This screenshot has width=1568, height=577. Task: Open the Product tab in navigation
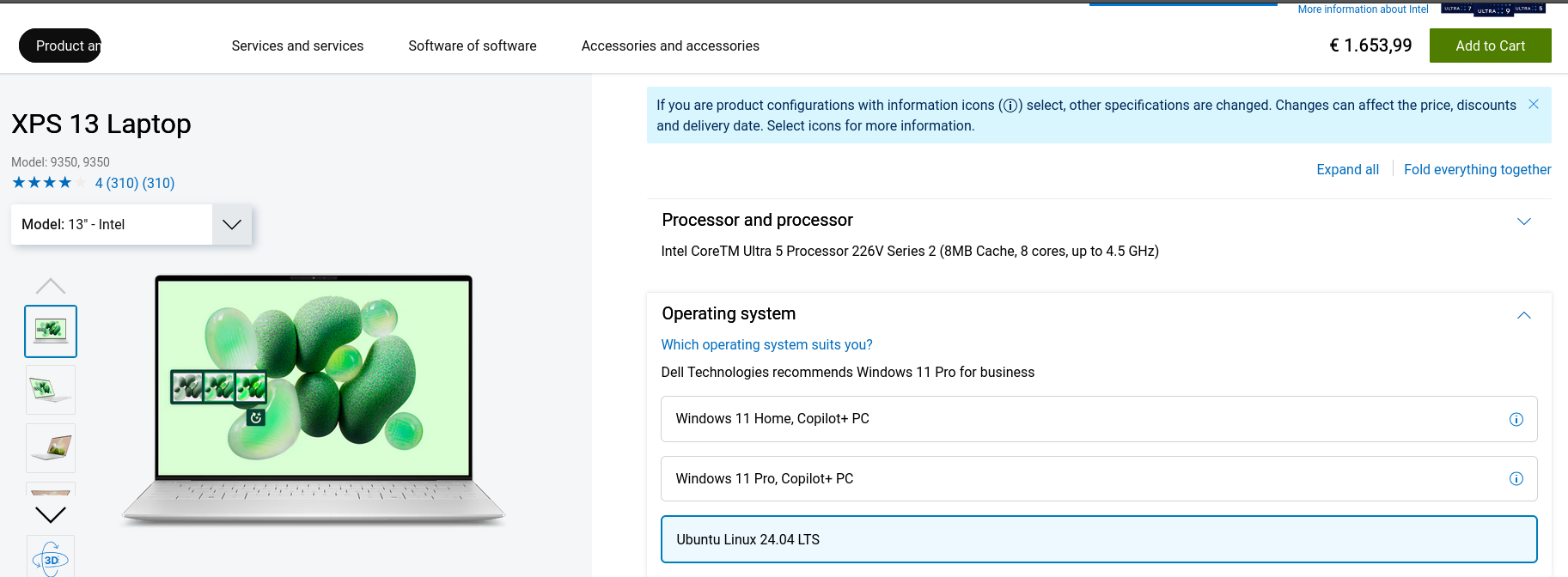(x=60, y=46)
